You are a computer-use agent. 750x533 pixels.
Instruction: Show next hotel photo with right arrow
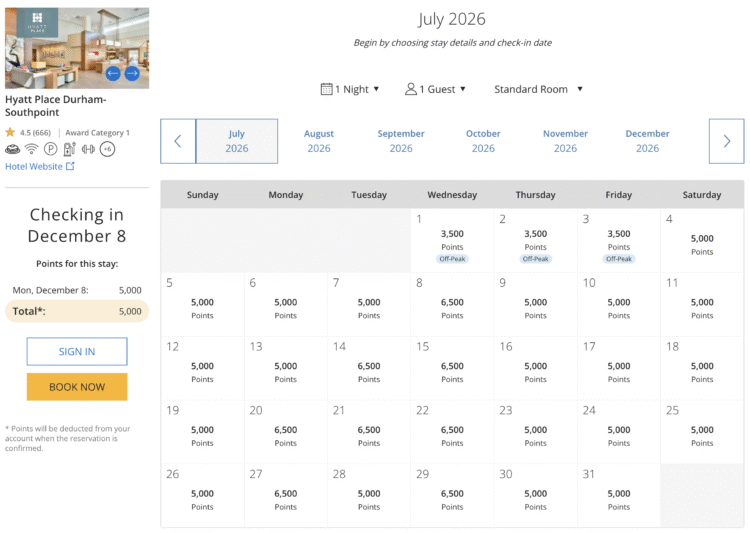point(132,73)
